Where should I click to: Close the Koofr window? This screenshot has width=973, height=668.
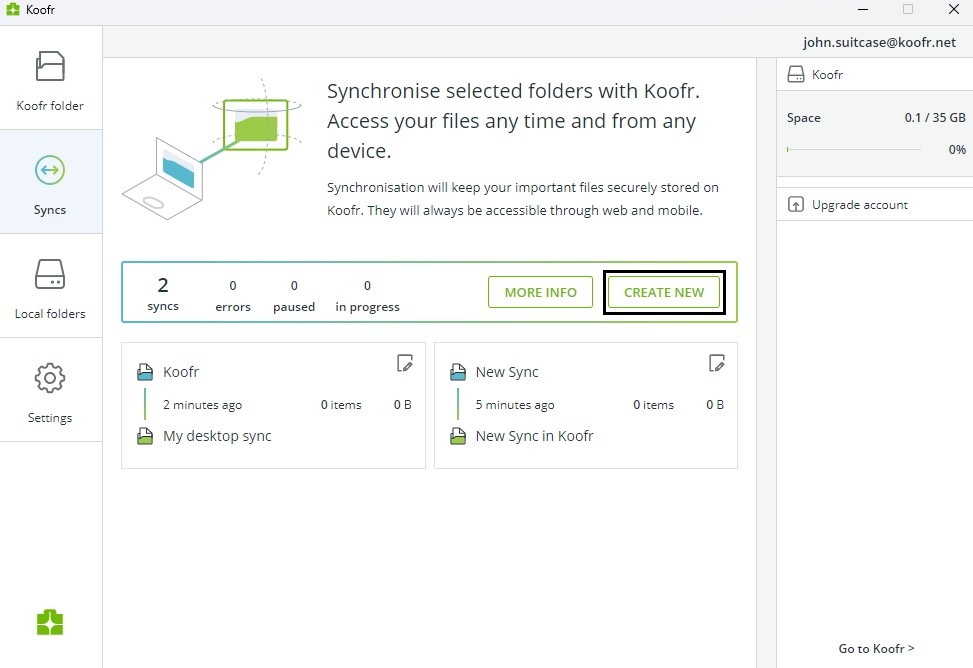tap(954, 9)
